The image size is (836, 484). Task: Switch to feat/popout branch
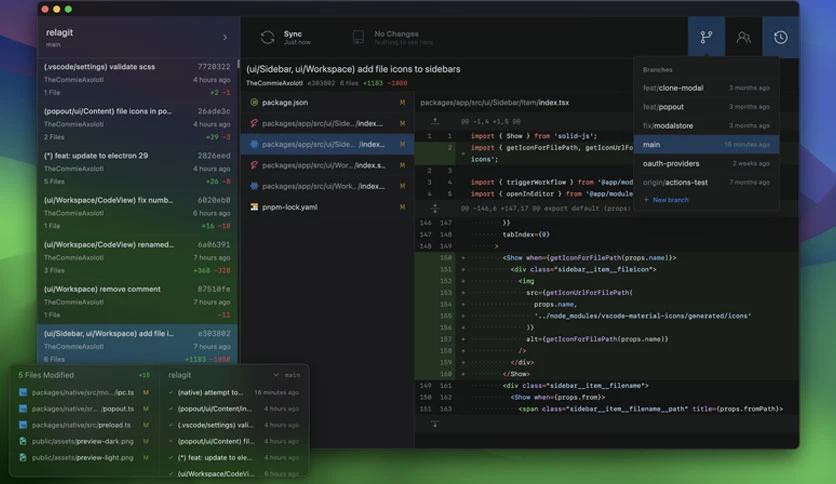[x=706, y=107]
